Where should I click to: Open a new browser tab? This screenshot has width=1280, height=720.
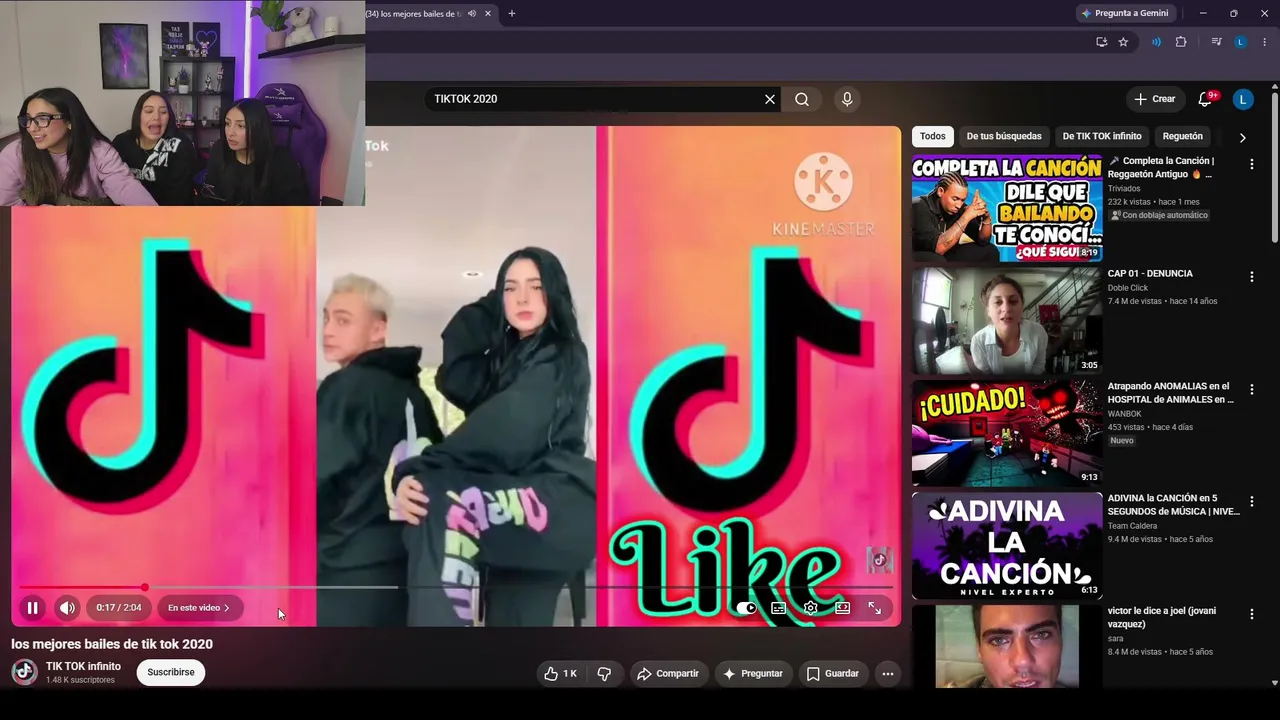pyautogui.click(x=512, y=14)
